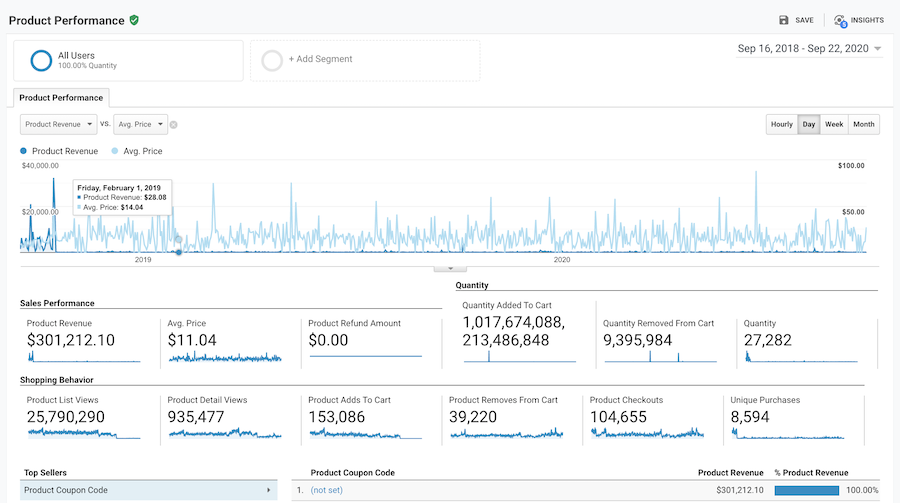This screenshot has width=900, height=503.
Task: Click the $11.04 Avg. Price value
Action: tap(192, 341)
